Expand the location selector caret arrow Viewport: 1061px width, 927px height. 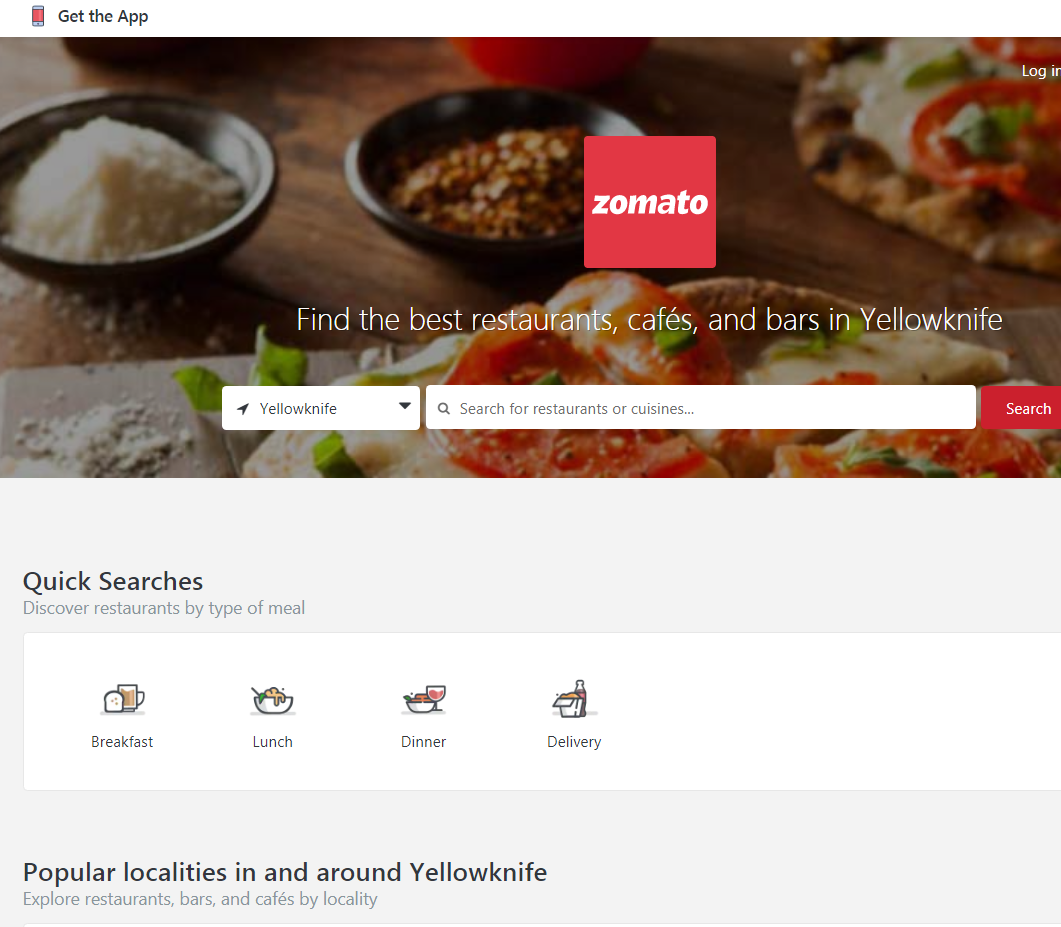click(405, 406)
